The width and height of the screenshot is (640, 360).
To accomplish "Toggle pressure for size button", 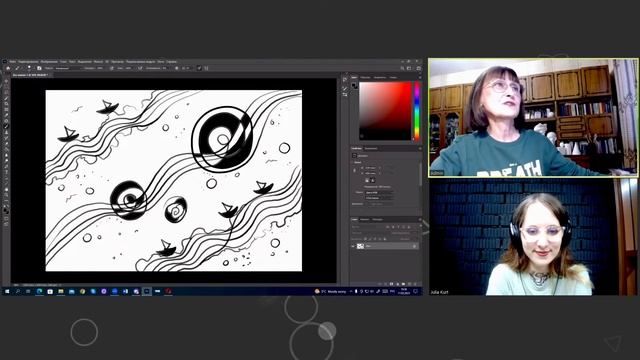I will [200, 68].
